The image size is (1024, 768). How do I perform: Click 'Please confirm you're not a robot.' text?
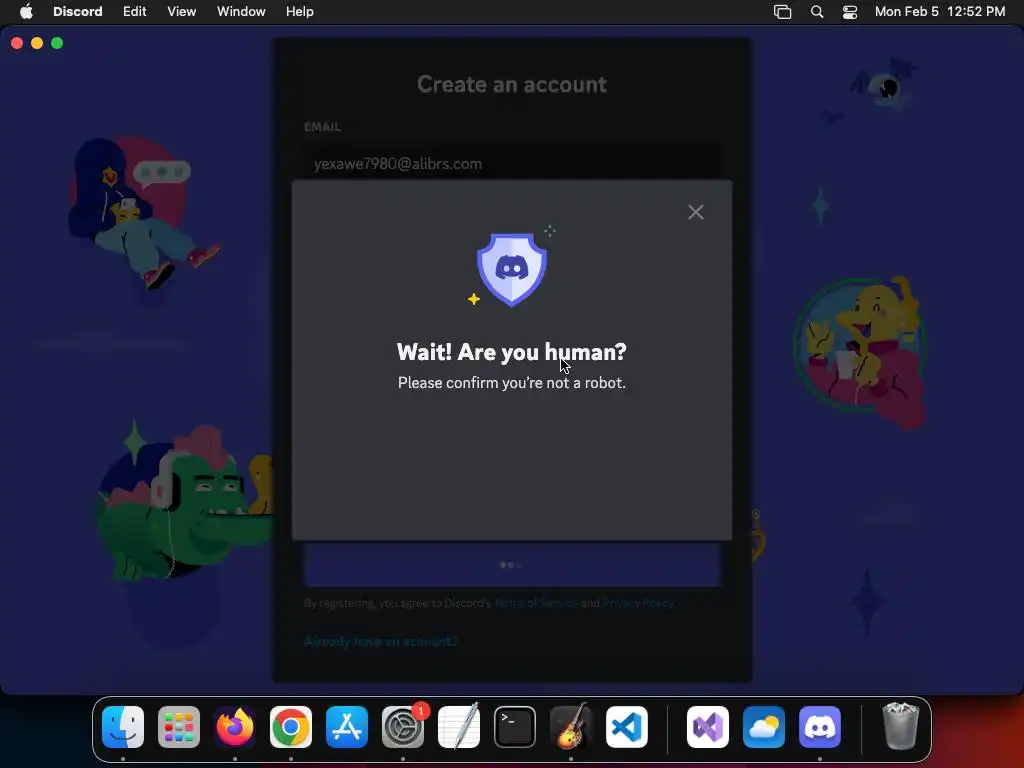click(x=512, y=383)
